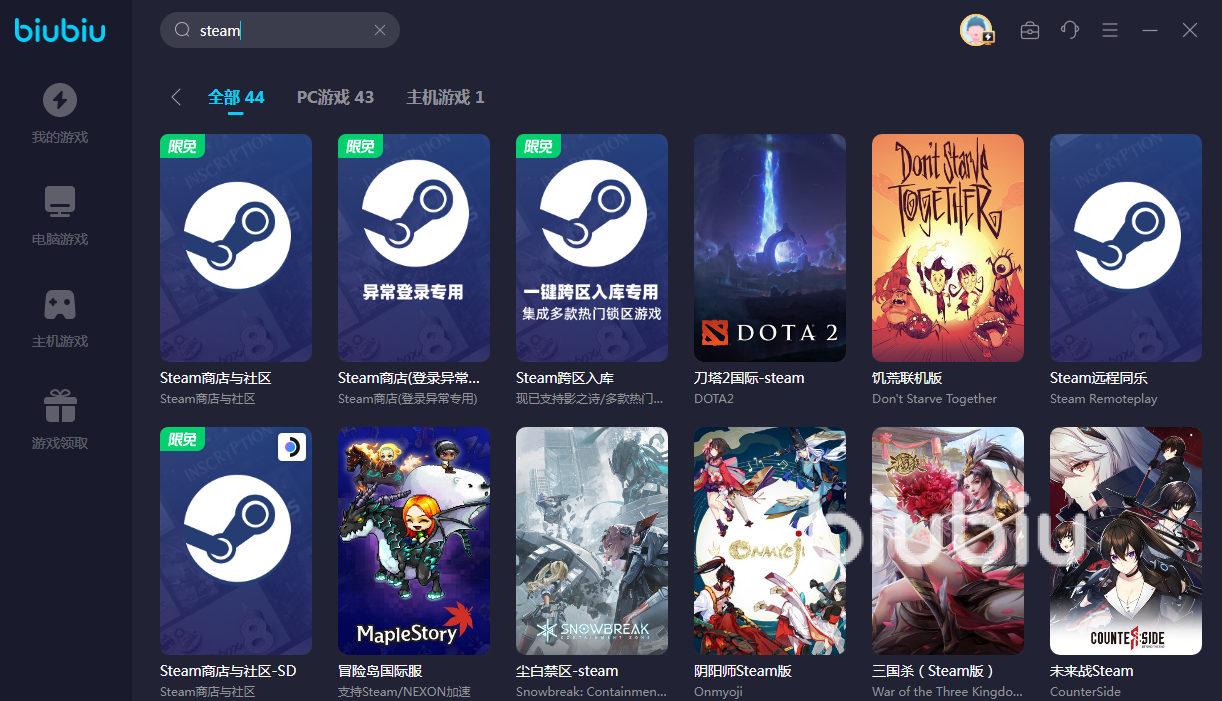1222x701 pixels.
Task: Click the search magnifier icon
Action: pyautogui.click(x=182, y=30)
